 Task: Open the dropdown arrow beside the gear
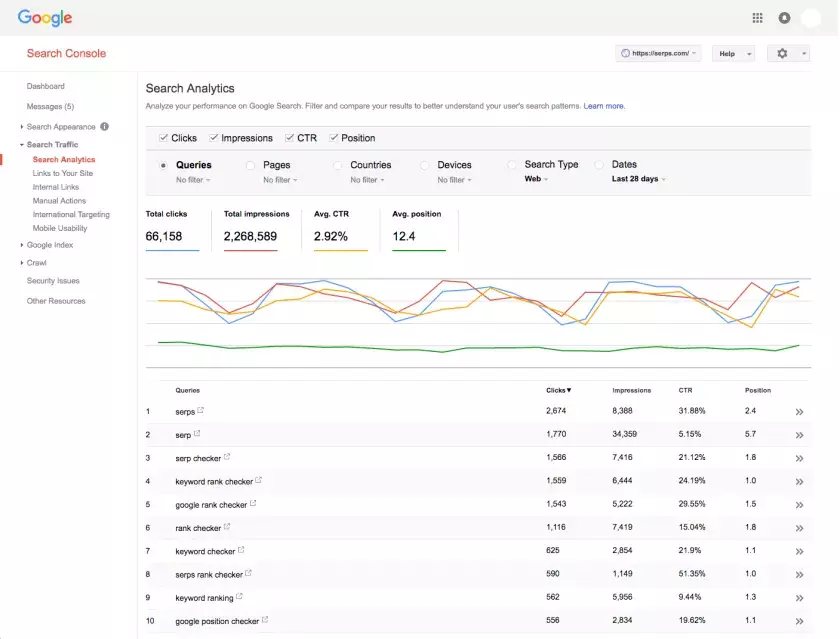[804, 54]
